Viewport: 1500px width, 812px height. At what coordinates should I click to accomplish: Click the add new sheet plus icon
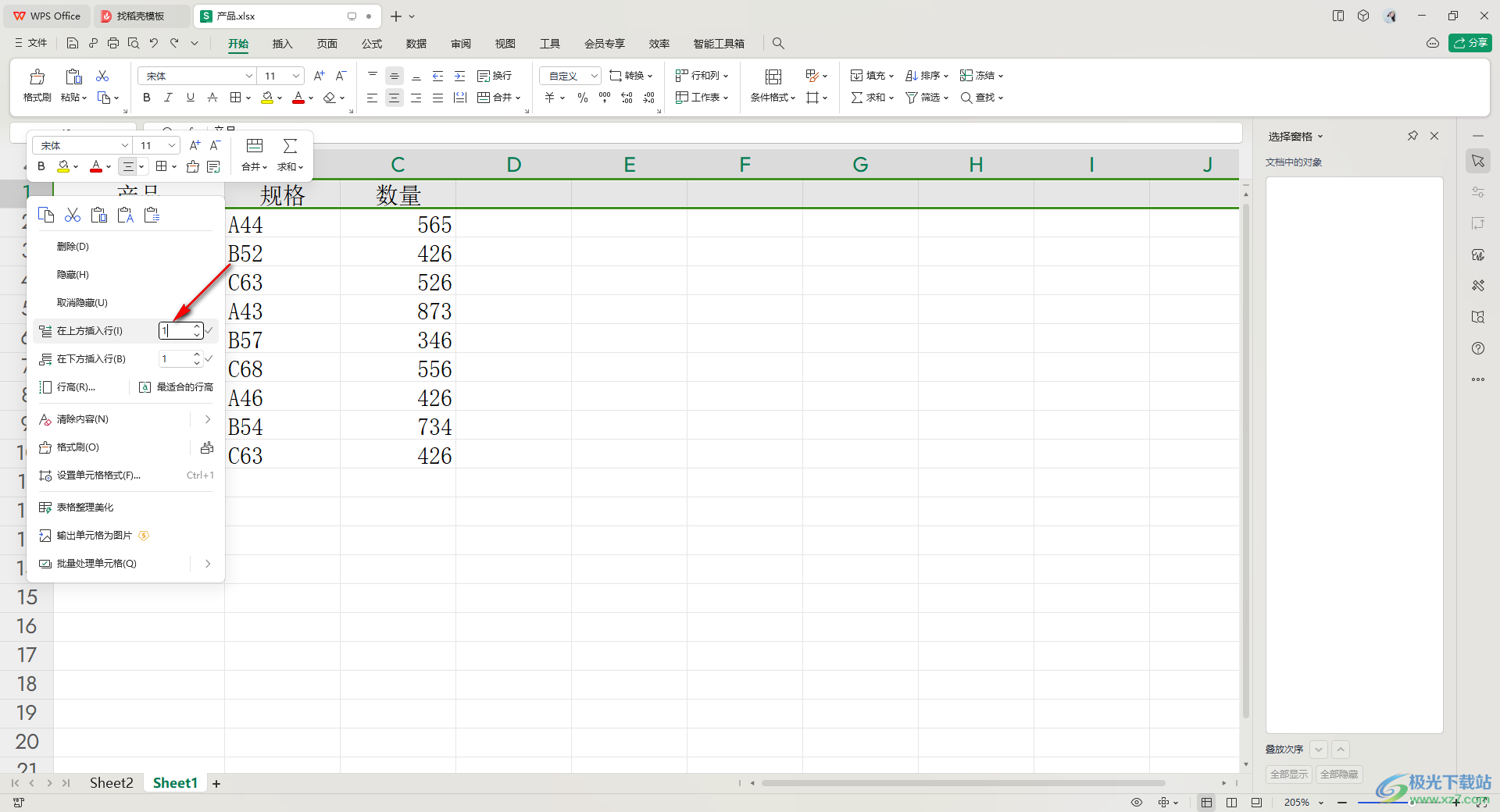[x=216, y=783]
